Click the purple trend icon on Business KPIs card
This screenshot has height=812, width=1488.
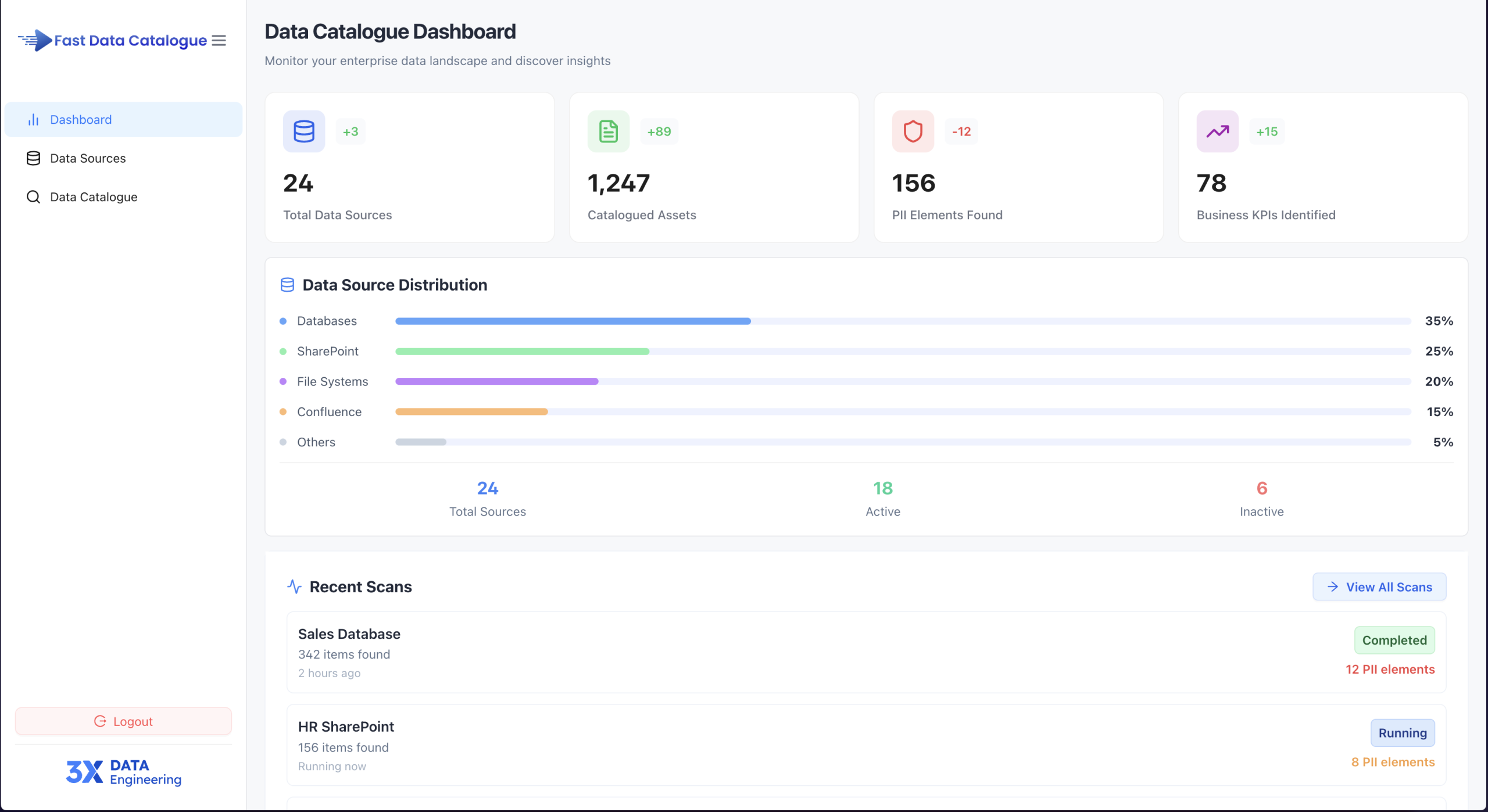pyautogui.click(x=1217, y=131)
